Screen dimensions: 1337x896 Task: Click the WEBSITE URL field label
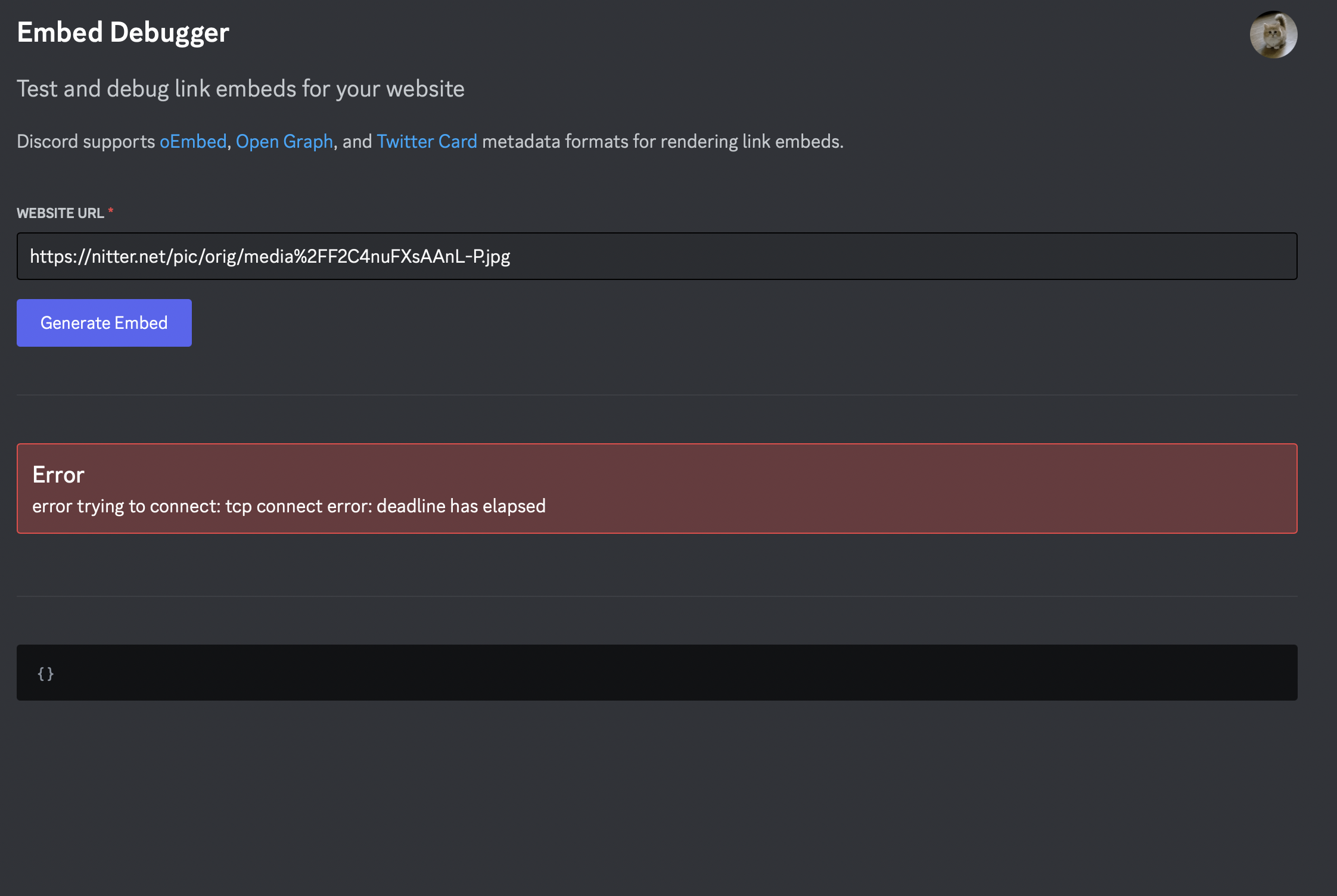[x=60, y=212]
